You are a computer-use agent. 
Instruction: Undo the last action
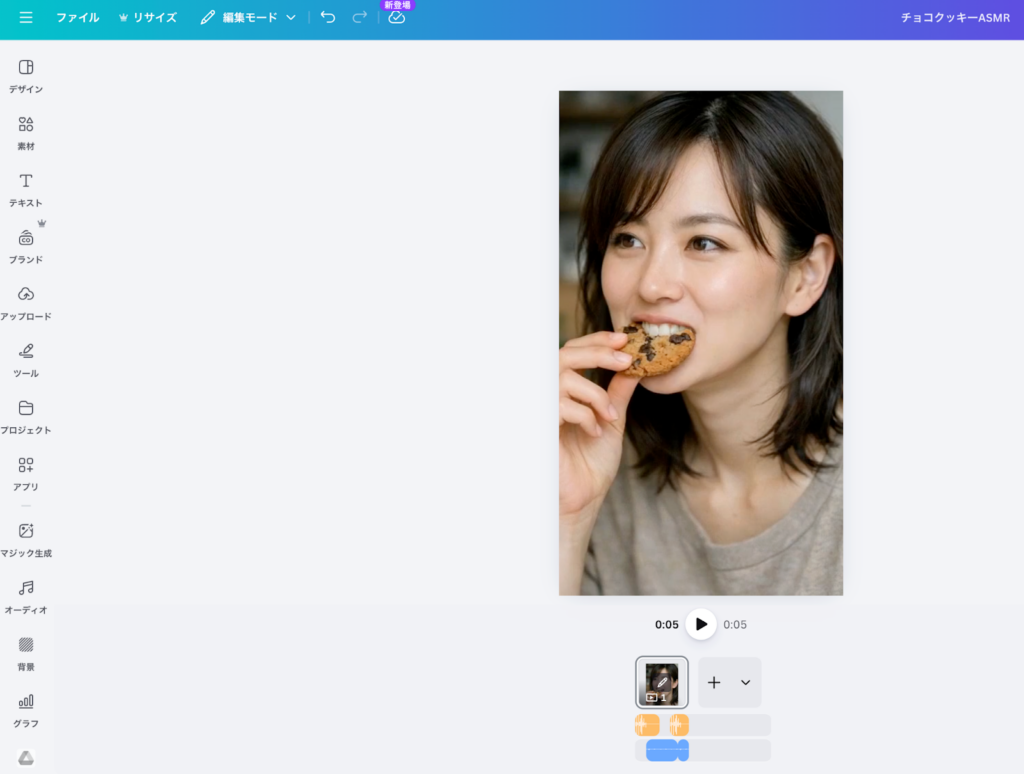click(x=327, y=17)
